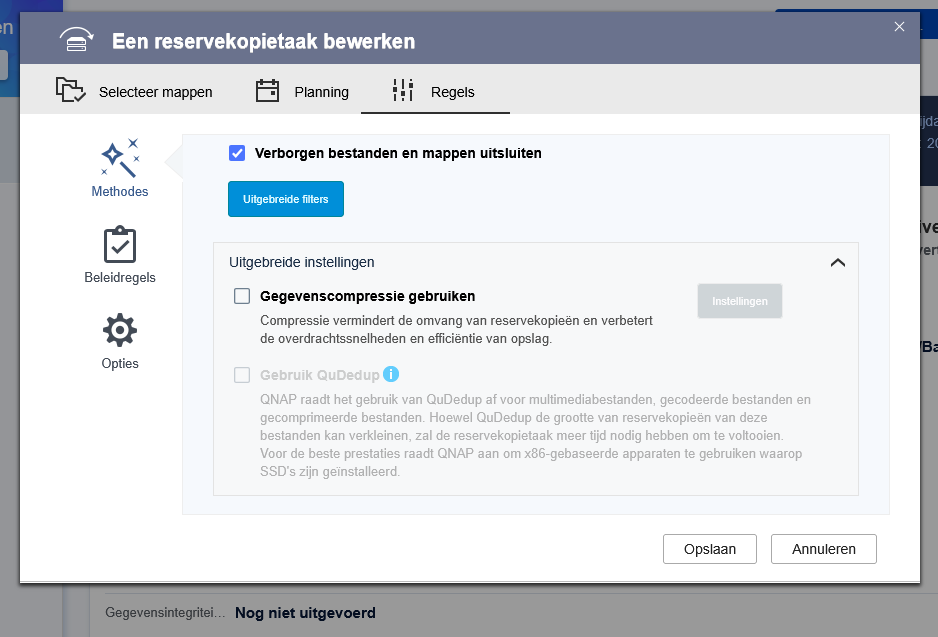
Task: Uncheck Verborgen bestanden en mappen uitsluiten
Action: pos(237,153)
